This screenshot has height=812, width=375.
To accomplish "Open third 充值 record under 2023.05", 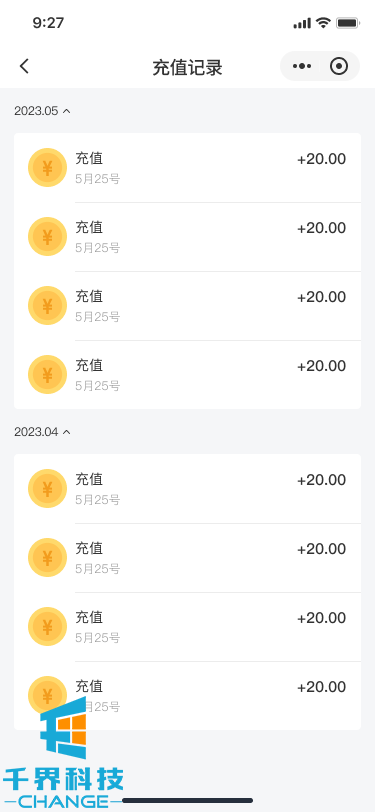I will click(188, 306).
